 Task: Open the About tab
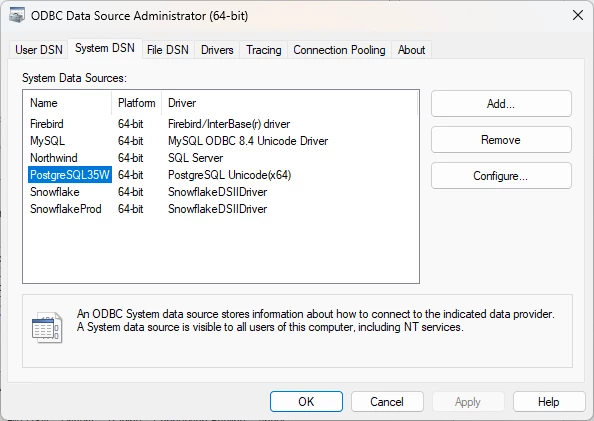tap(411, 50)
